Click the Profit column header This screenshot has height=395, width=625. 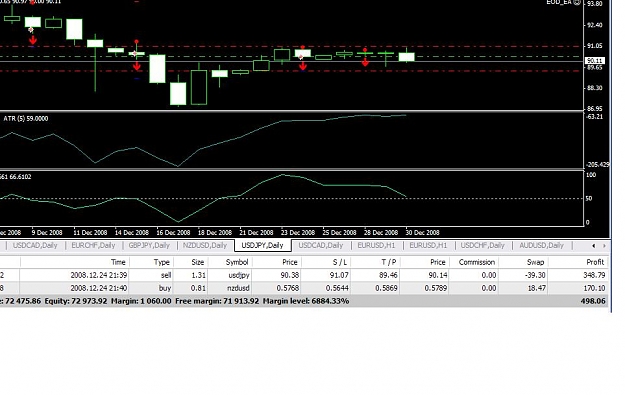click(x=595, y=262)
